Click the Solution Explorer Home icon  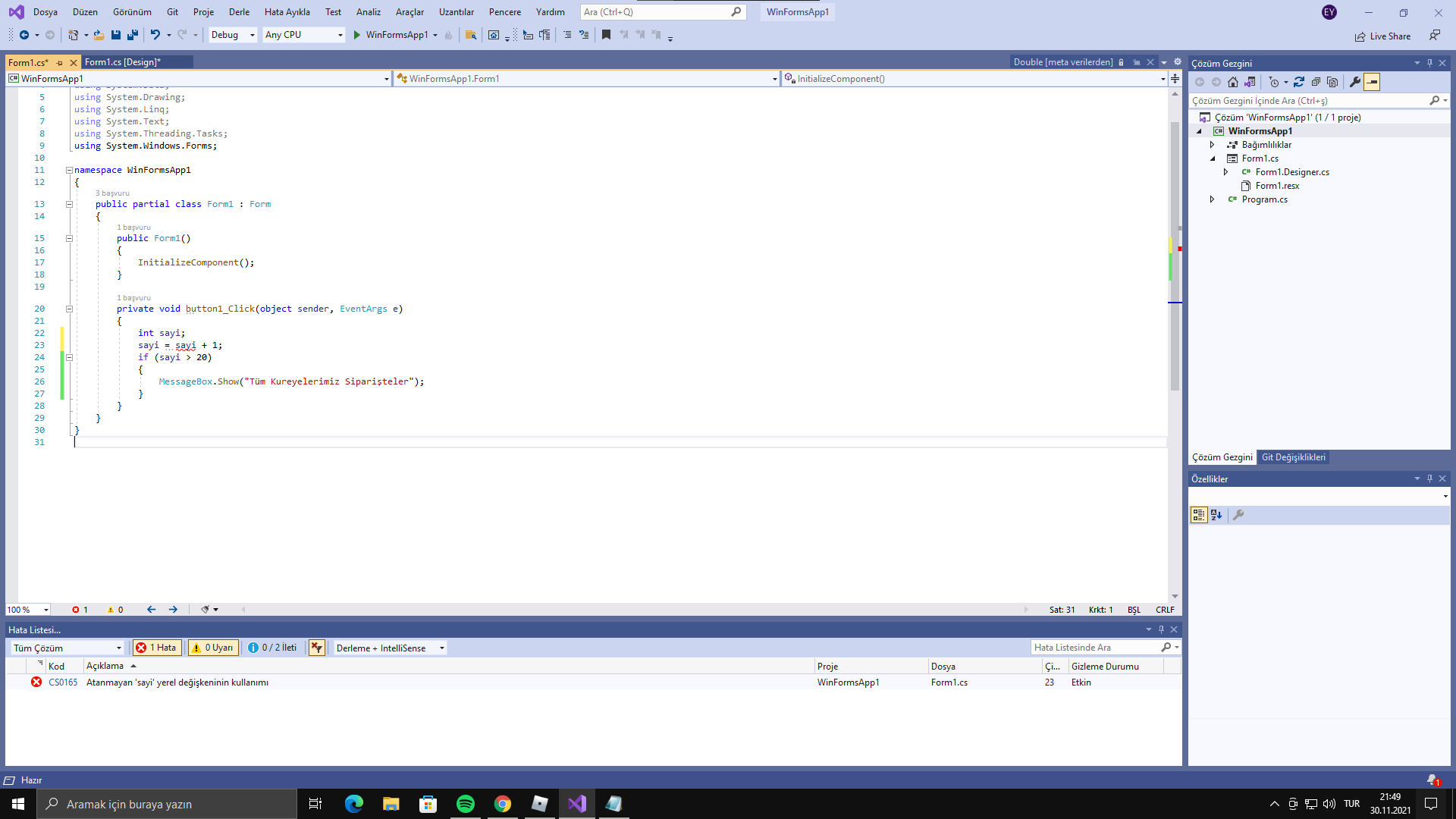[x=1233, y=82]
